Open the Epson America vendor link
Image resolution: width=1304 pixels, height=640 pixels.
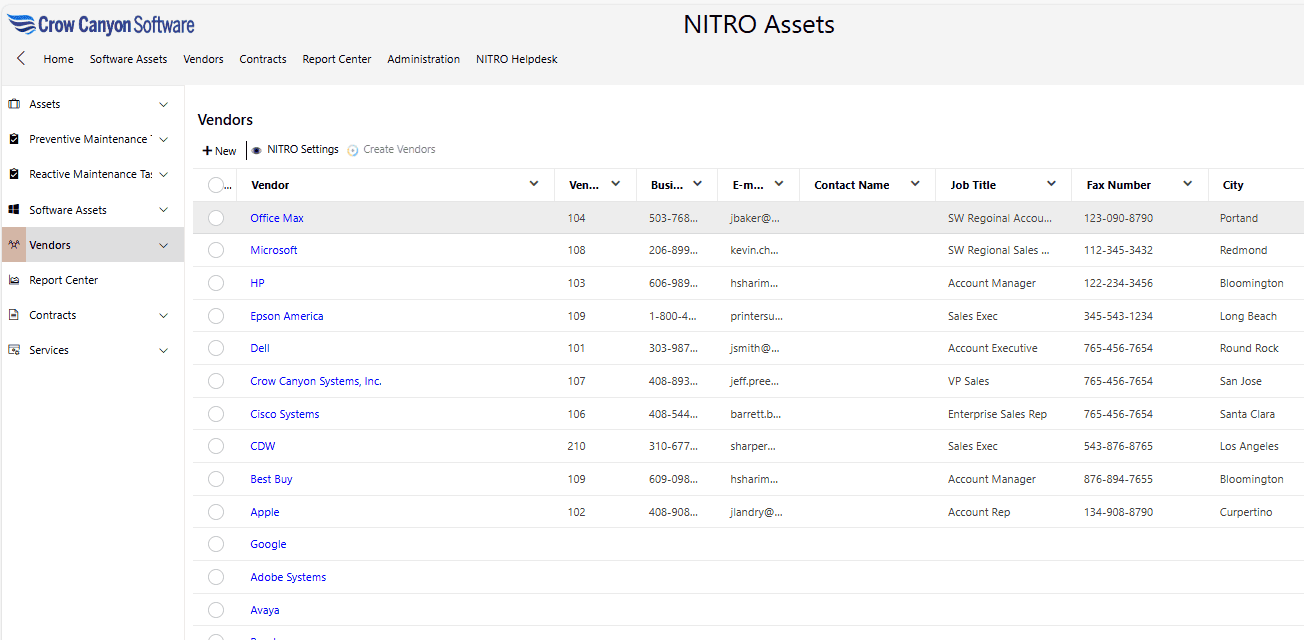coord(287,316)
